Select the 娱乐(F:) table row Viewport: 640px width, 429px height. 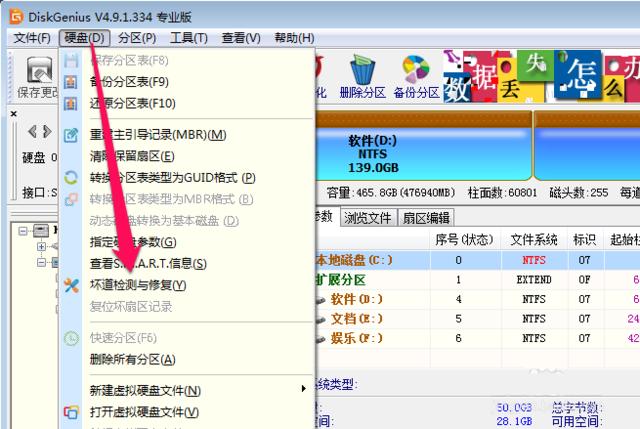click(478, 338)
